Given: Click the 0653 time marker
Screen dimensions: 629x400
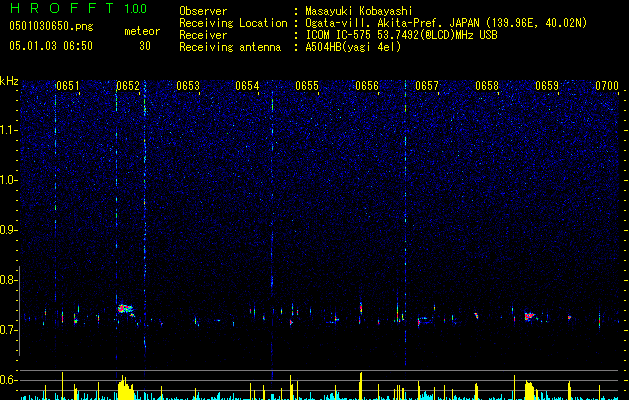Looking at the screenshot, I should 188,86.
